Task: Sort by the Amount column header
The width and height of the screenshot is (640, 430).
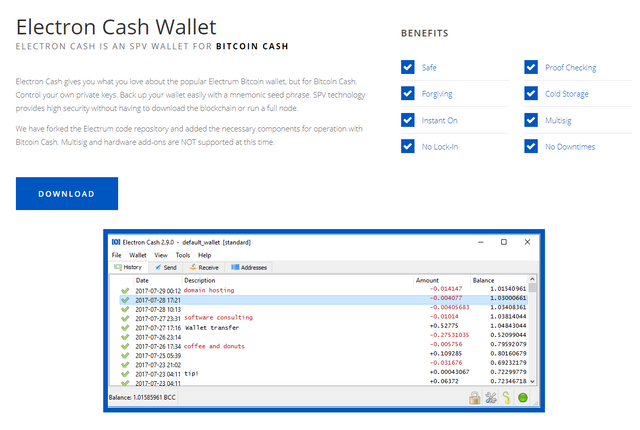Action: pos(442,280)
